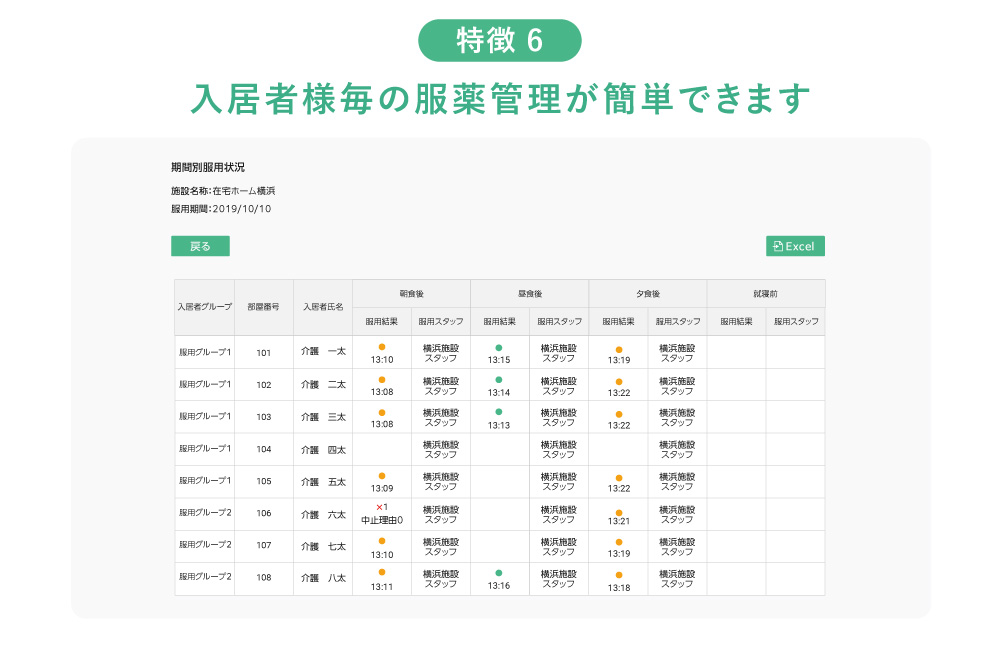
Task: Click resident name 介護 六太
Action: (323, 514)
